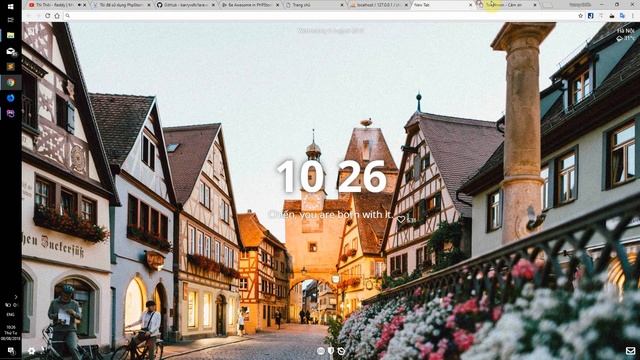Reload the current Chrome page

[47, 16]
